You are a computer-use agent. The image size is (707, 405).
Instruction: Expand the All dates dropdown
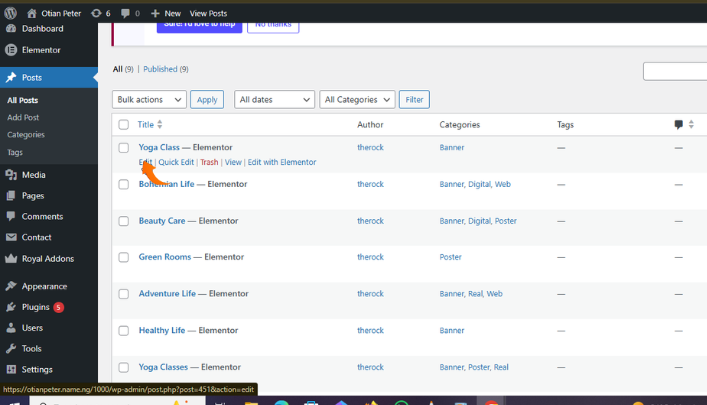274,100
